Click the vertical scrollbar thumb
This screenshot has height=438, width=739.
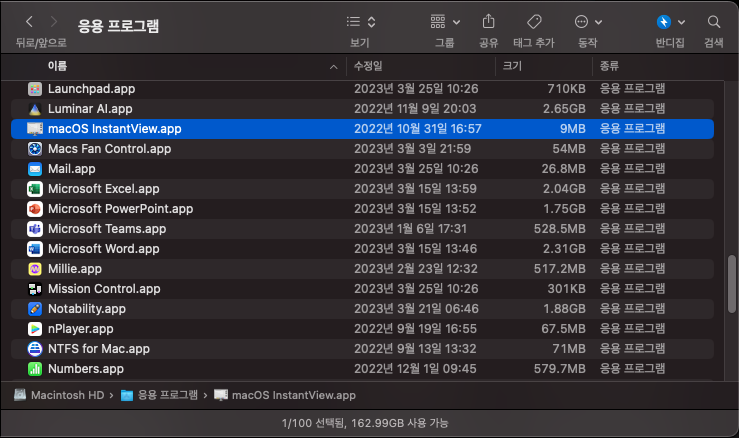coord(731,284)
